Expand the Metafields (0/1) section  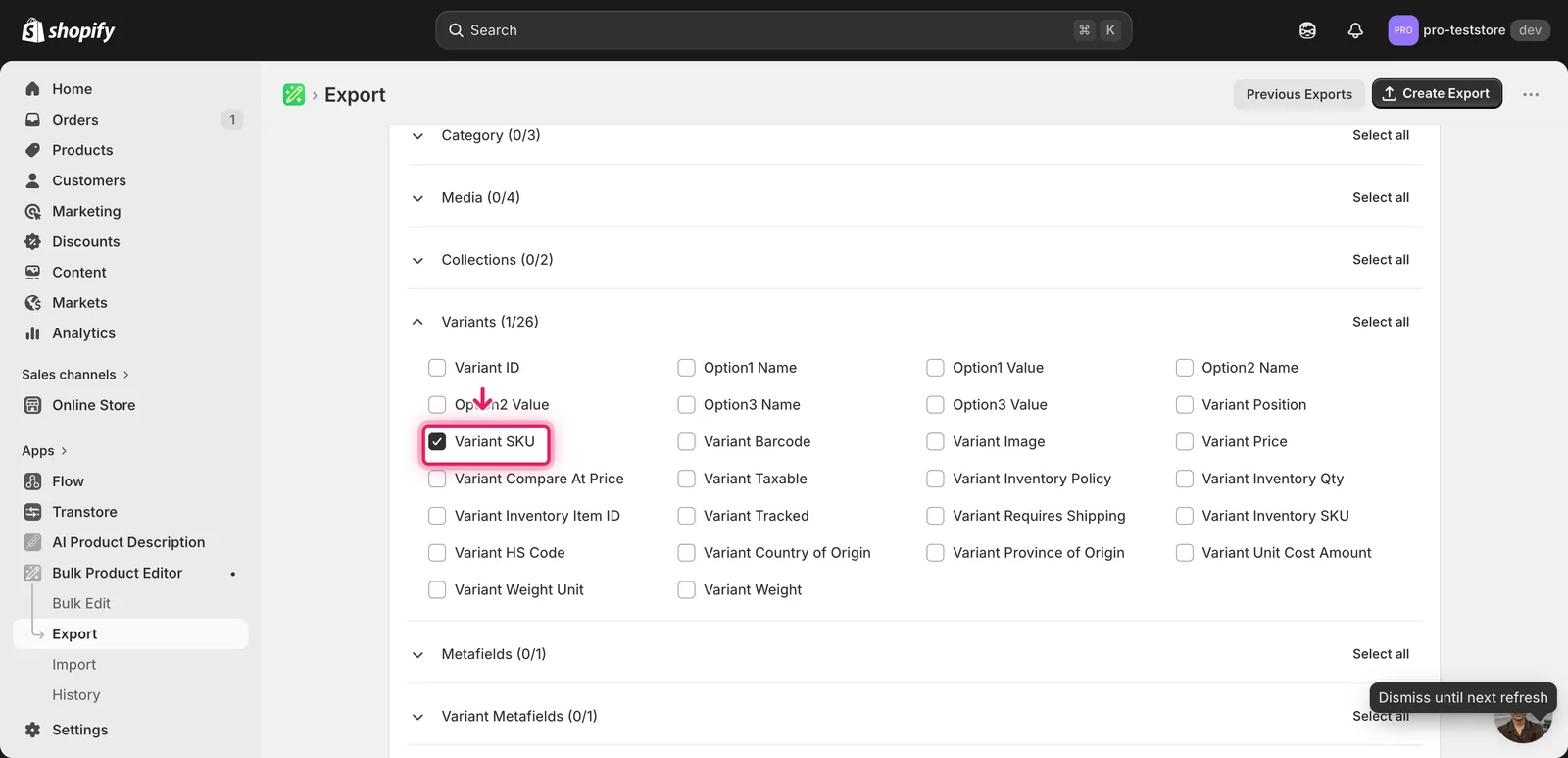click(x=417, y=654)
